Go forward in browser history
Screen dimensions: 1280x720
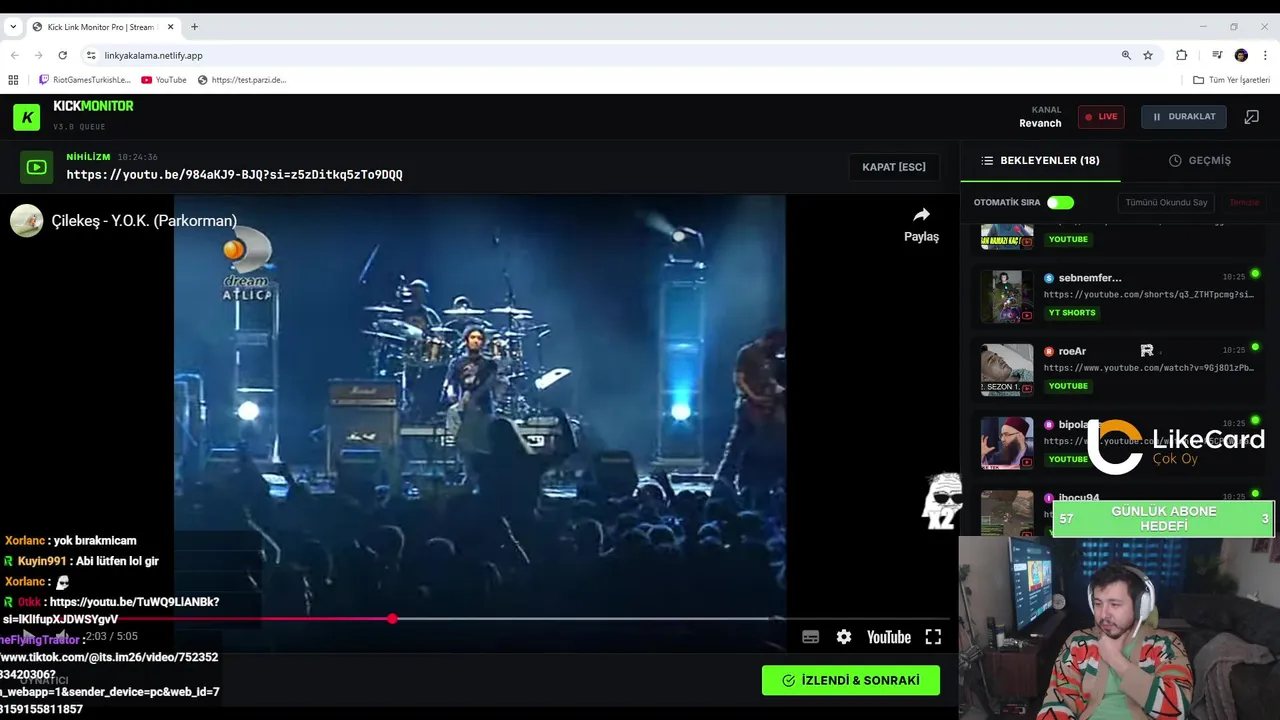[38, 55]
